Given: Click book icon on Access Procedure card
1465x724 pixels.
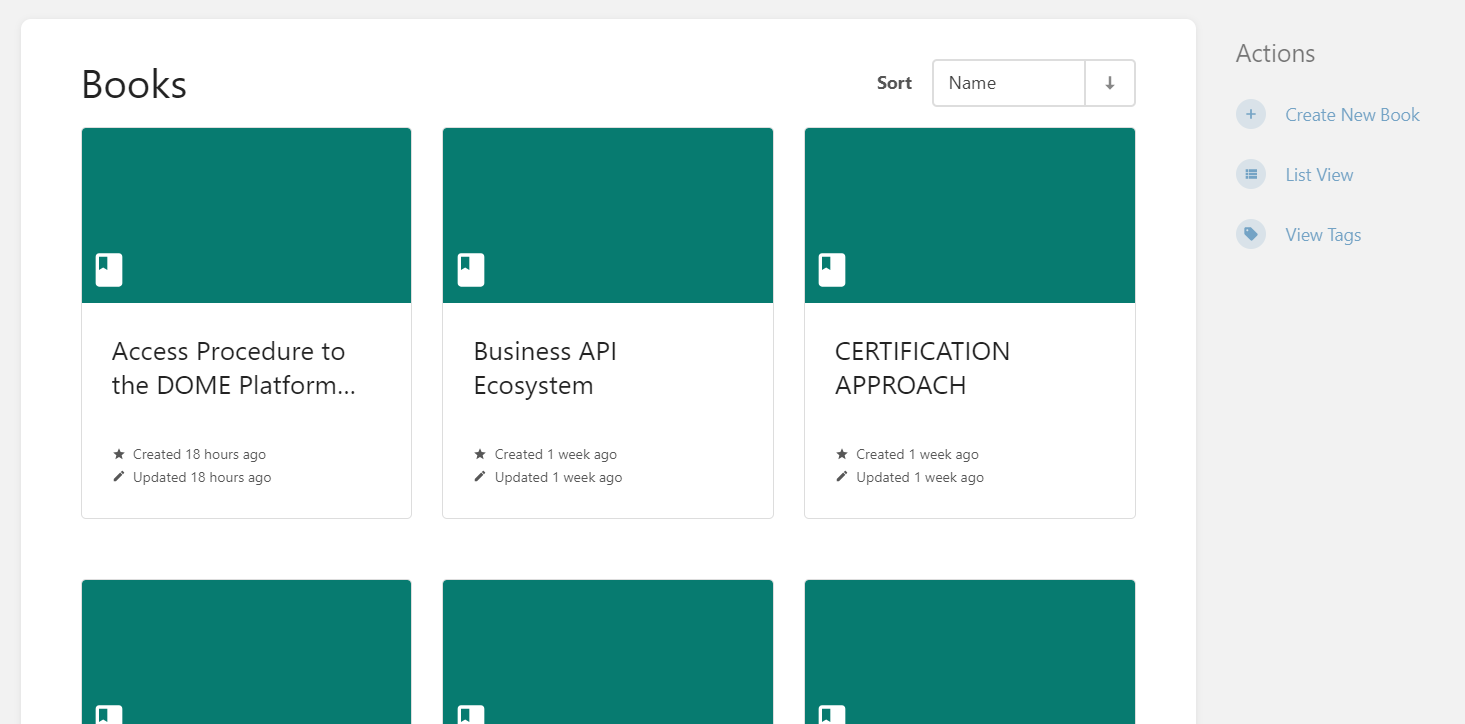Looking at the screenshot, I should click(109, 270).
